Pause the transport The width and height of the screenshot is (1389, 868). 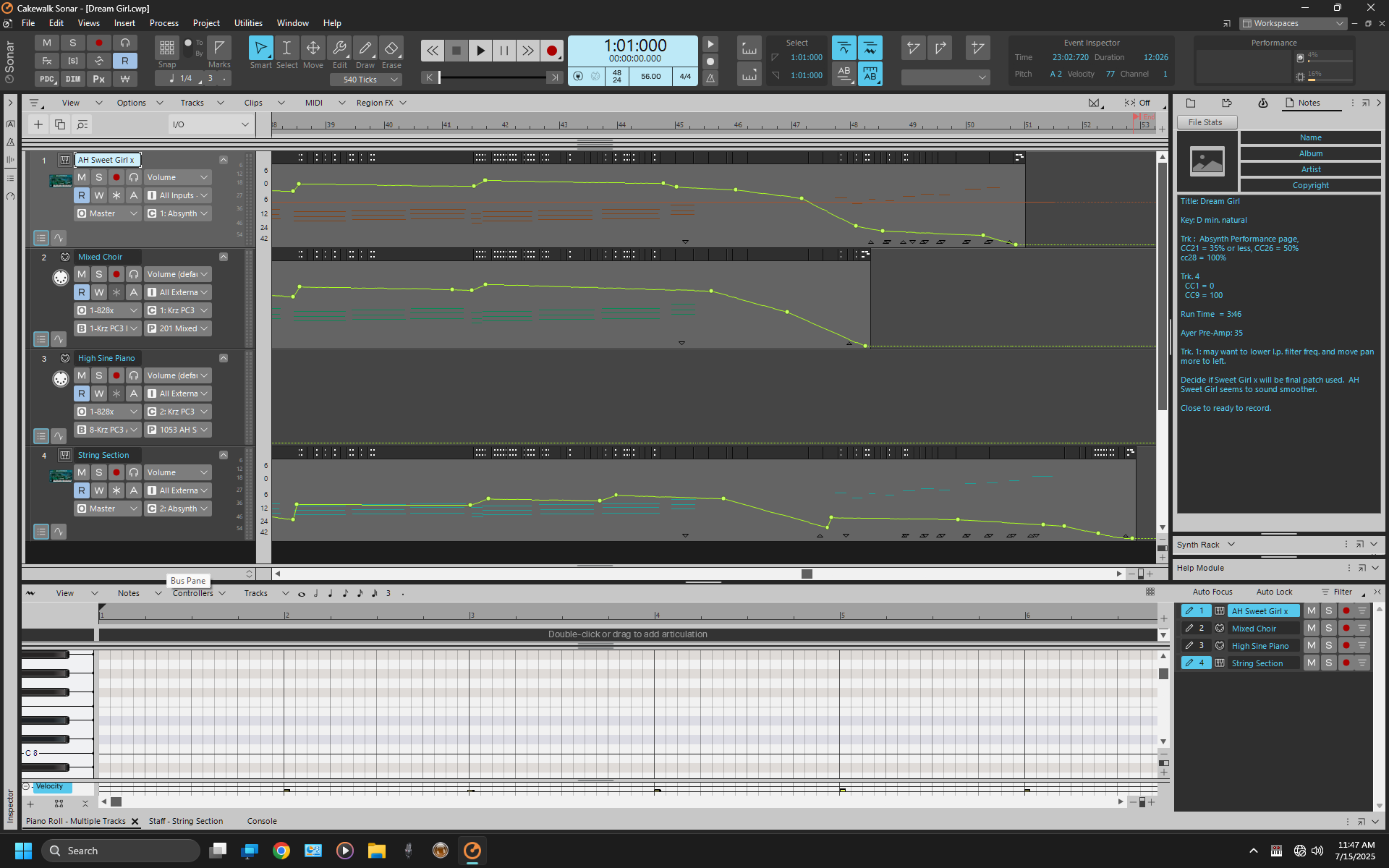click(504, 51)
